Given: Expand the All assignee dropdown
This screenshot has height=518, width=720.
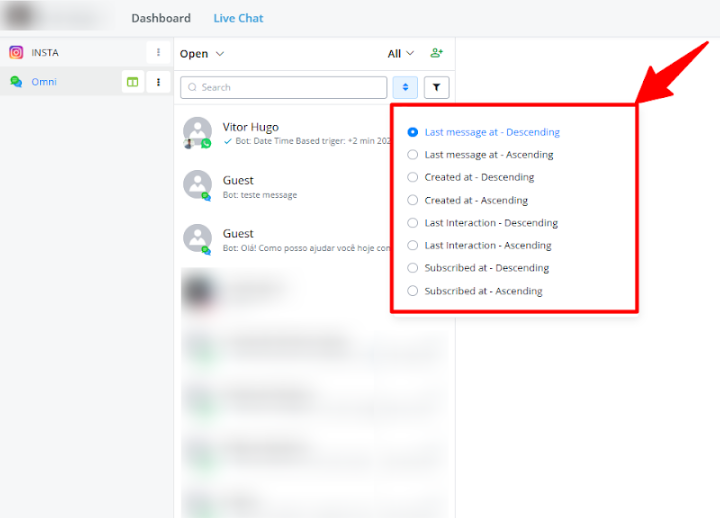Looking at the screenshot, I should (x=400, y=54).
